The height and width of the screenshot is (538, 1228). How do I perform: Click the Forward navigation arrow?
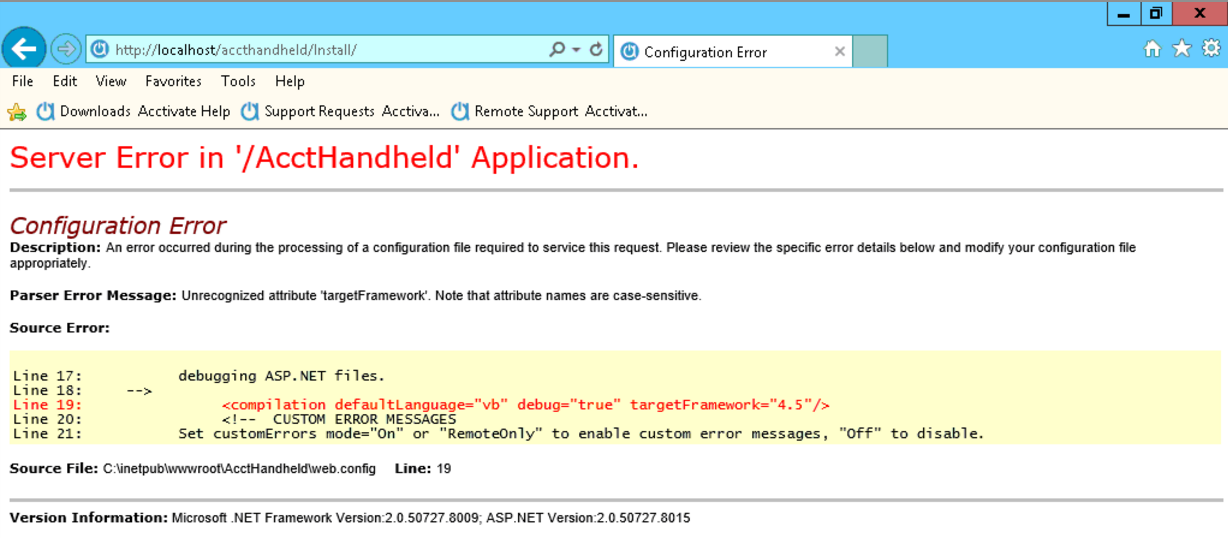coord(66,48)
